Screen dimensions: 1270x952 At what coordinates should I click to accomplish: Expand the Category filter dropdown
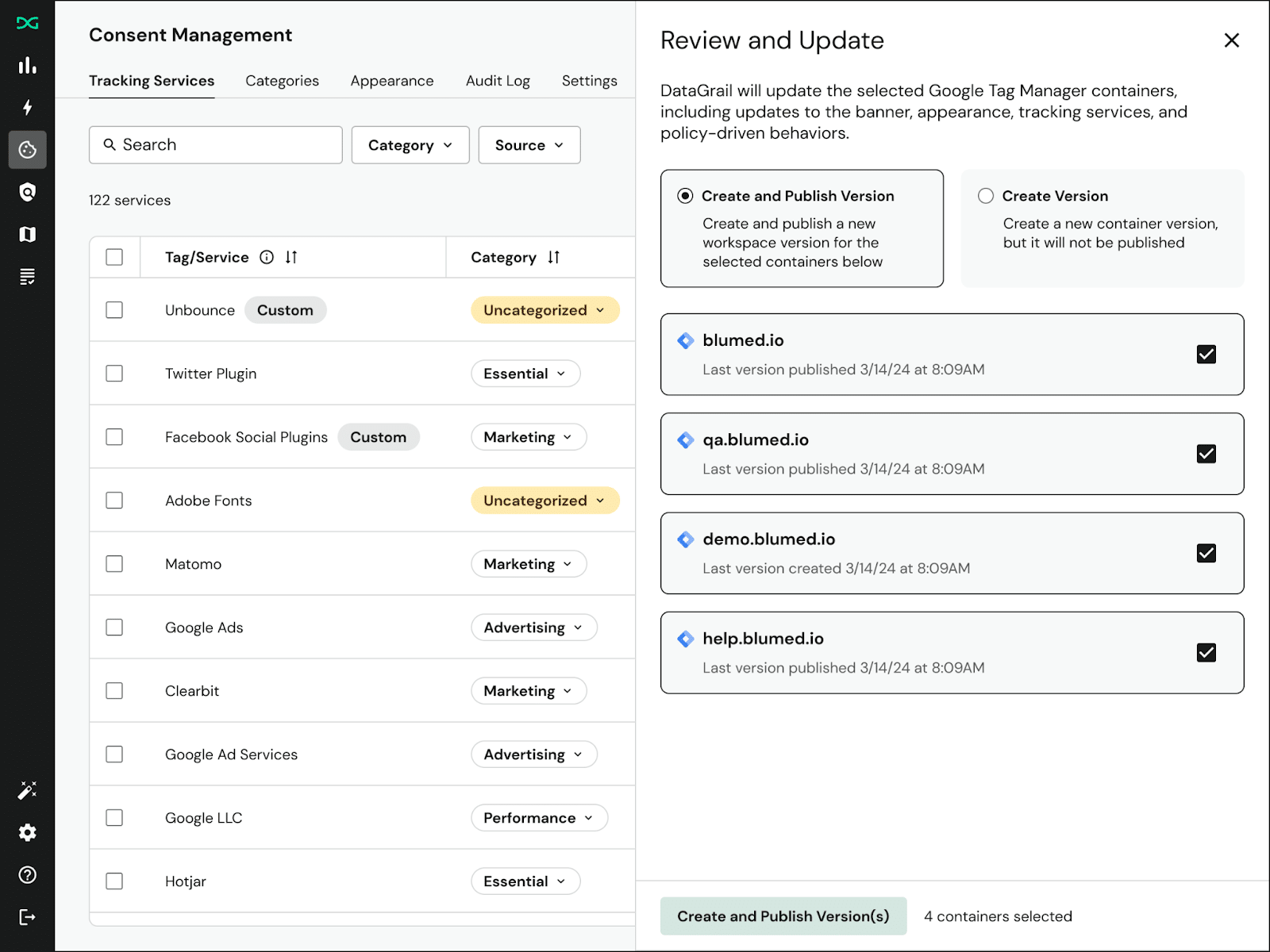(x=410, y=145)
